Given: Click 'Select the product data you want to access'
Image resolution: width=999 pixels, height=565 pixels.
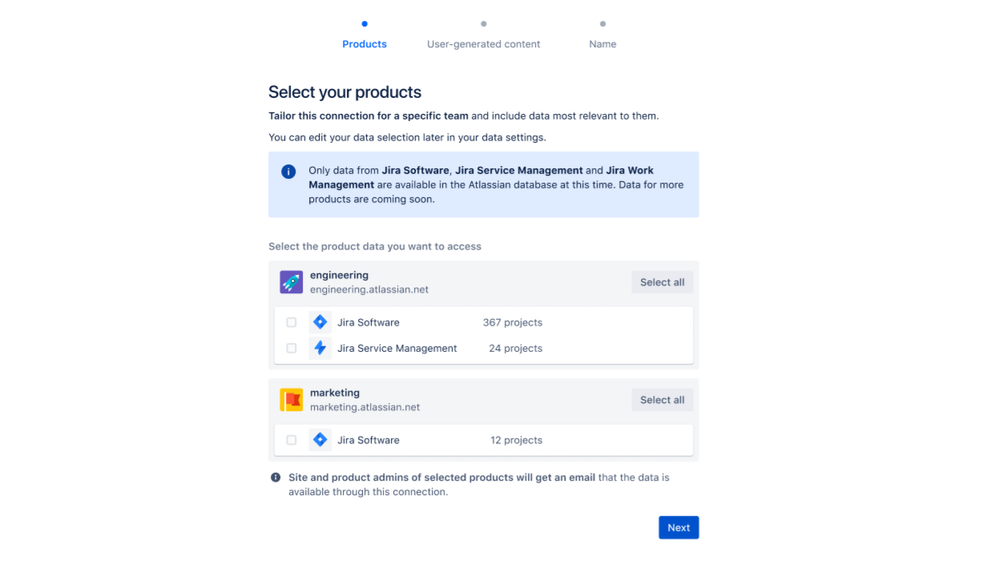Looking at the screenshot, I should (375, 247).
